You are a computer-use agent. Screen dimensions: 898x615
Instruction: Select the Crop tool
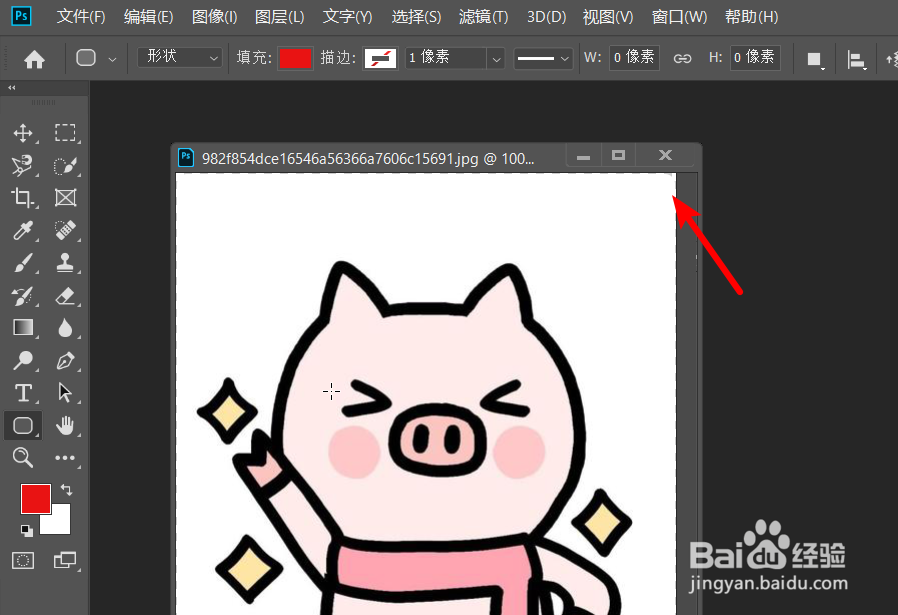click(23, 198)
